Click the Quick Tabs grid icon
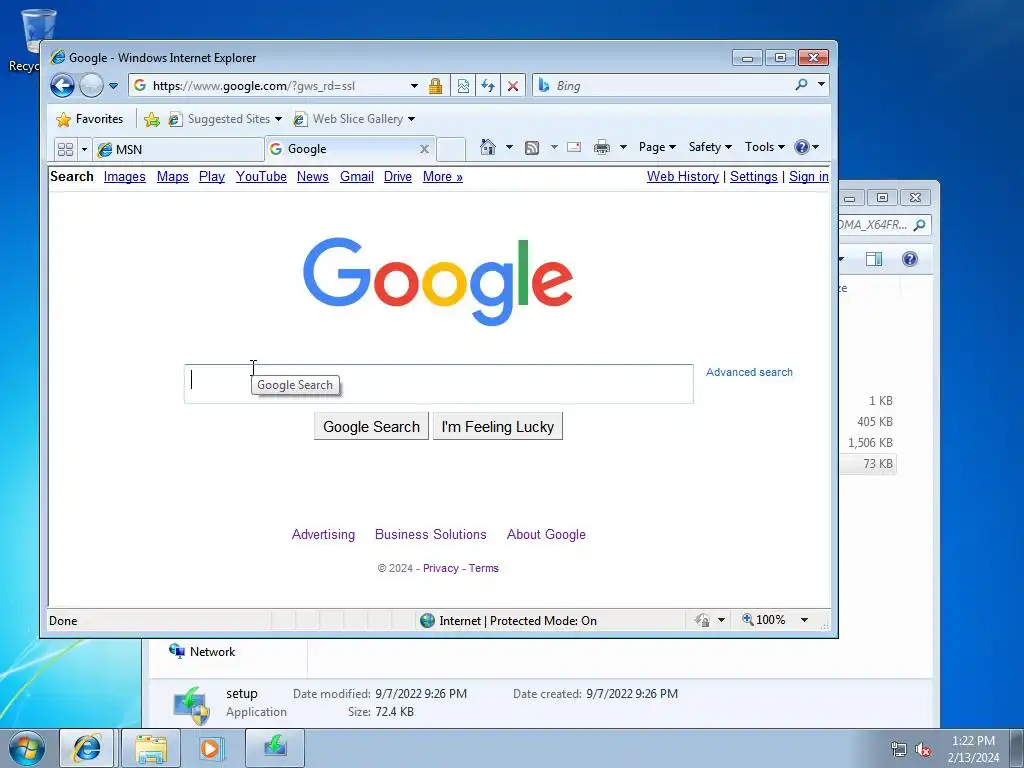 65,150
